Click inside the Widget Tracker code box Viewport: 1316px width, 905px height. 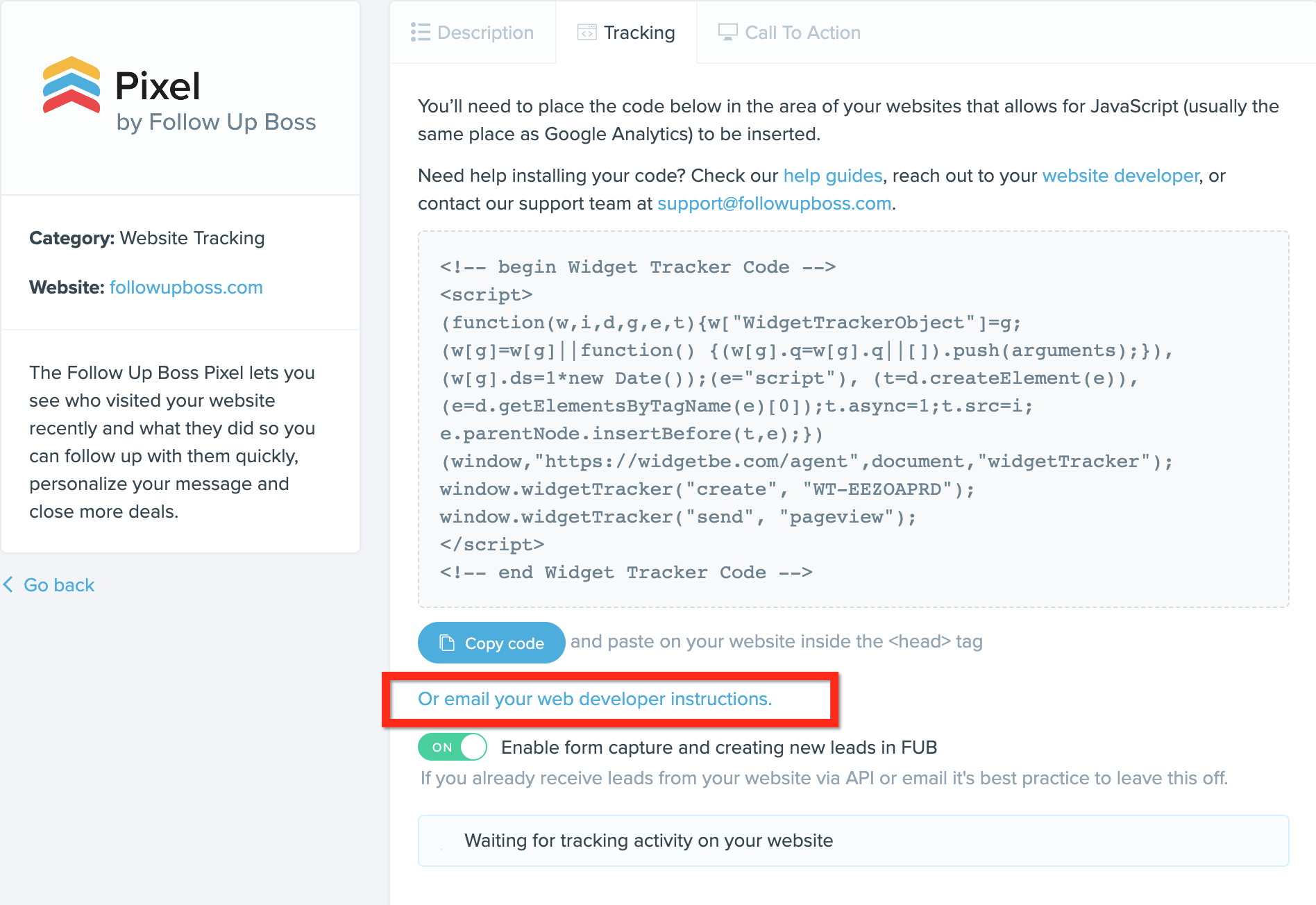[853, 419]
